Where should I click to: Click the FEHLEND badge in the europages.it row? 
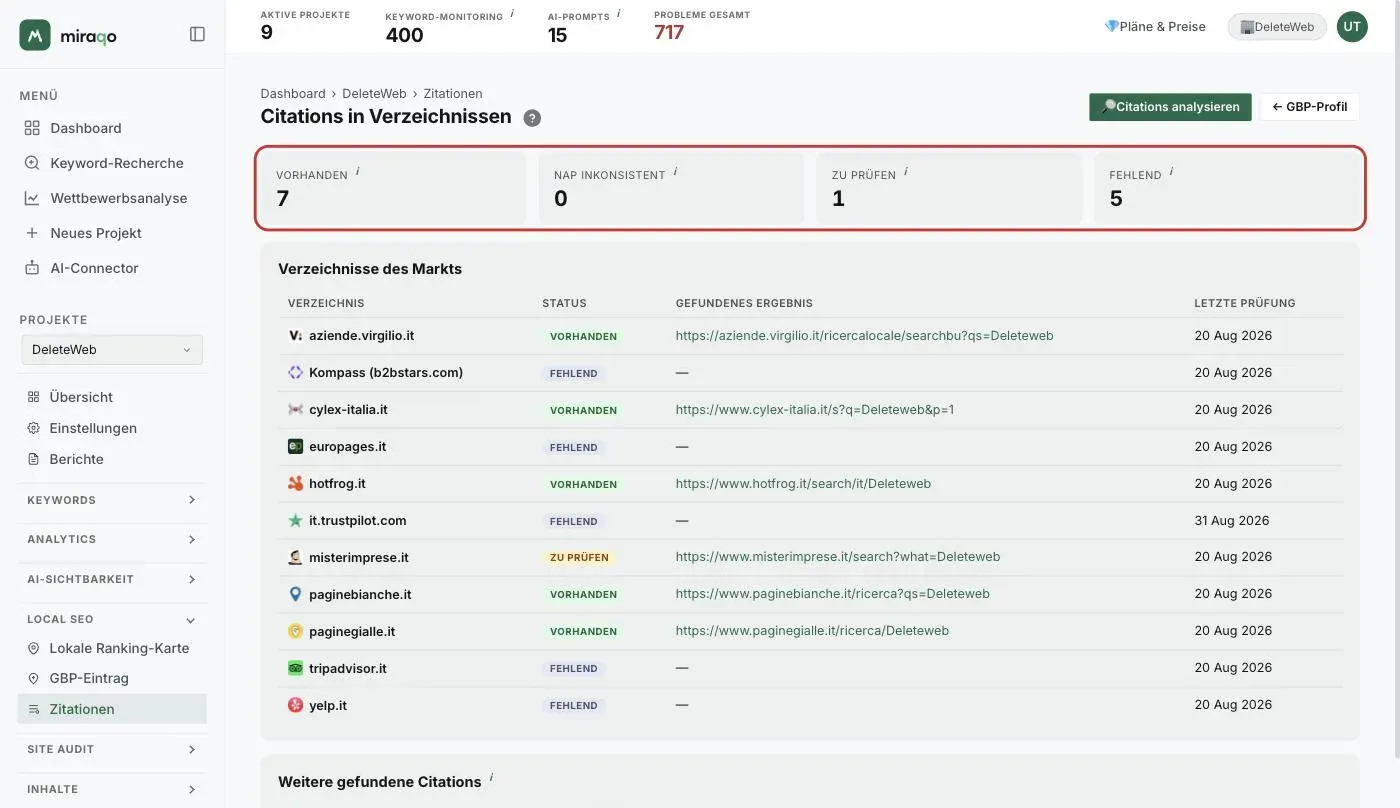[x=574, y=447]
